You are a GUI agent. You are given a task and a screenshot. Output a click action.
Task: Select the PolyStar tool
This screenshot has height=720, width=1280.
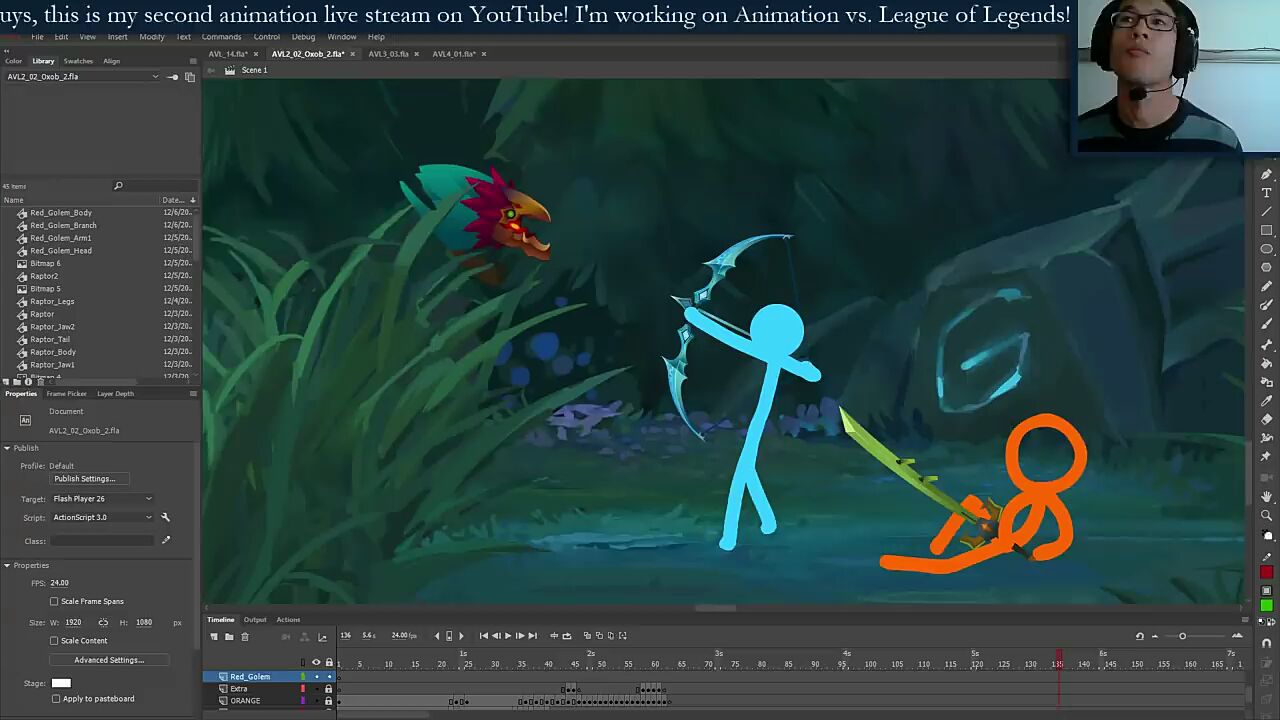point(1266,268)
